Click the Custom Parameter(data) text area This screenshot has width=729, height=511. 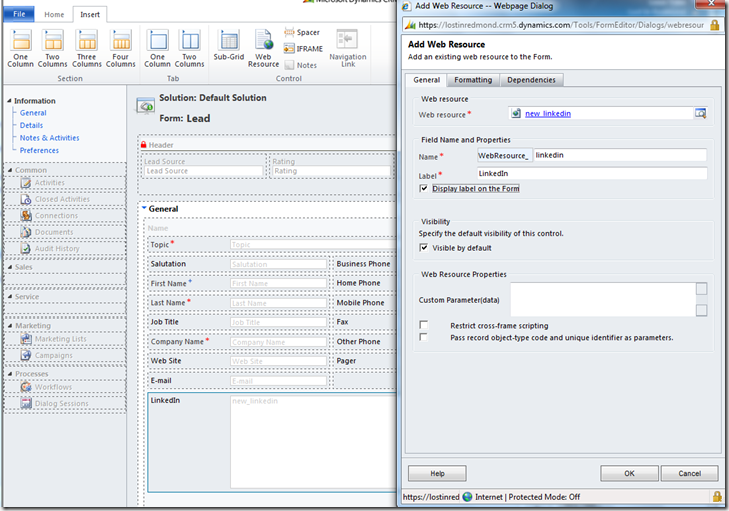603,299
